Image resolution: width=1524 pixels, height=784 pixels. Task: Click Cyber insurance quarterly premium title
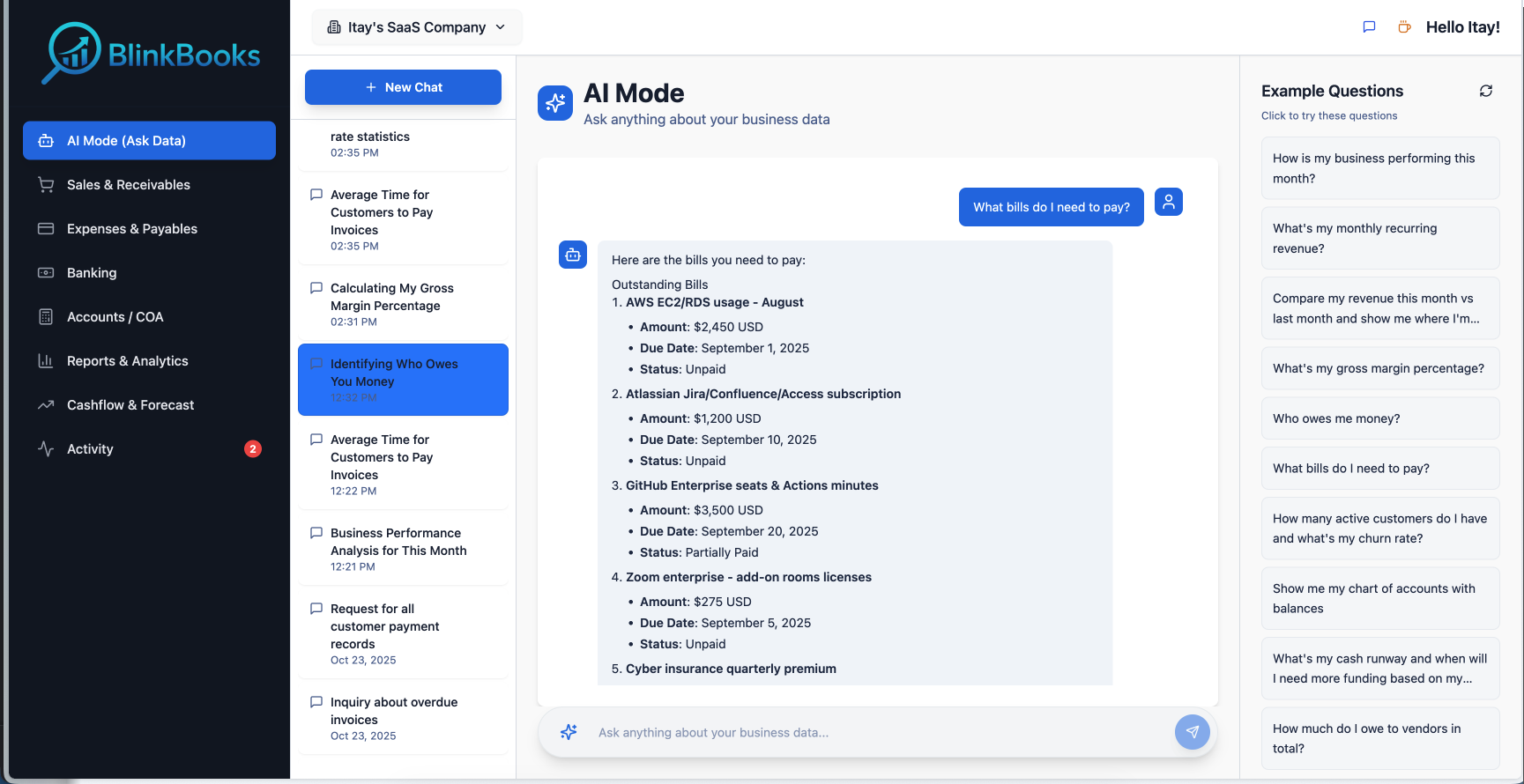point(731,669)
